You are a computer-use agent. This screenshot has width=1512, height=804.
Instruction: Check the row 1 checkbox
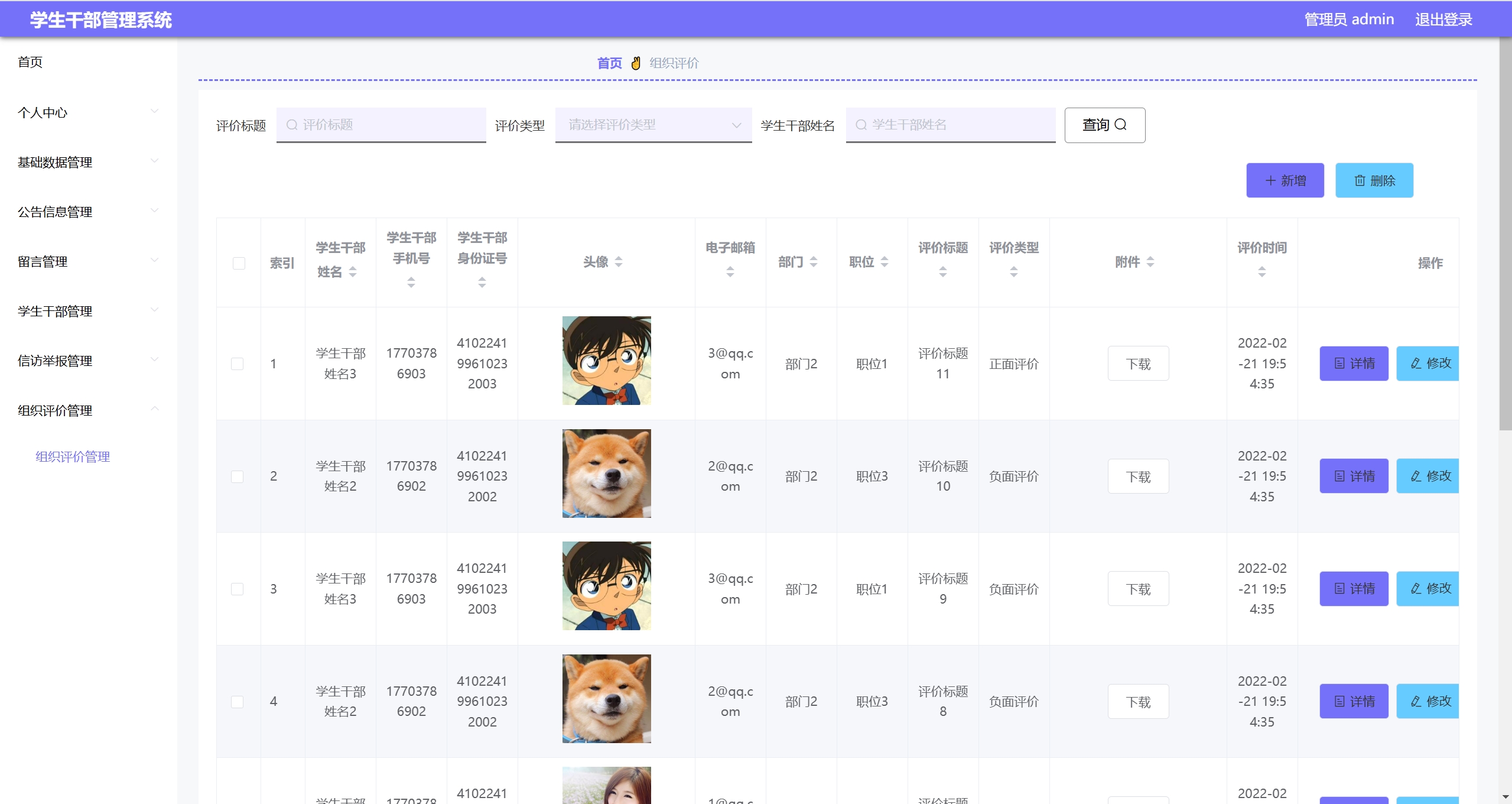238,364
